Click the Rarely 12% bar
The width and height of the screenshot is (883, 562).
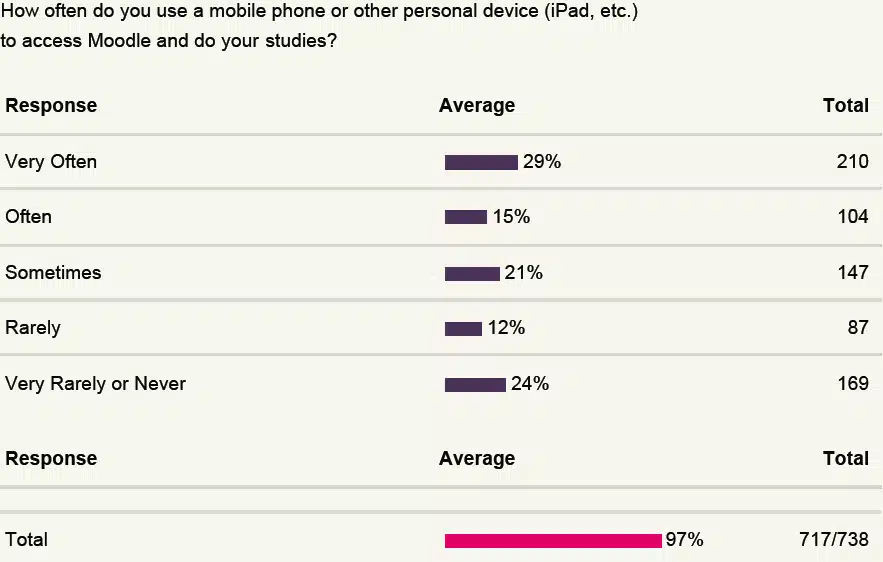point(463,328)
